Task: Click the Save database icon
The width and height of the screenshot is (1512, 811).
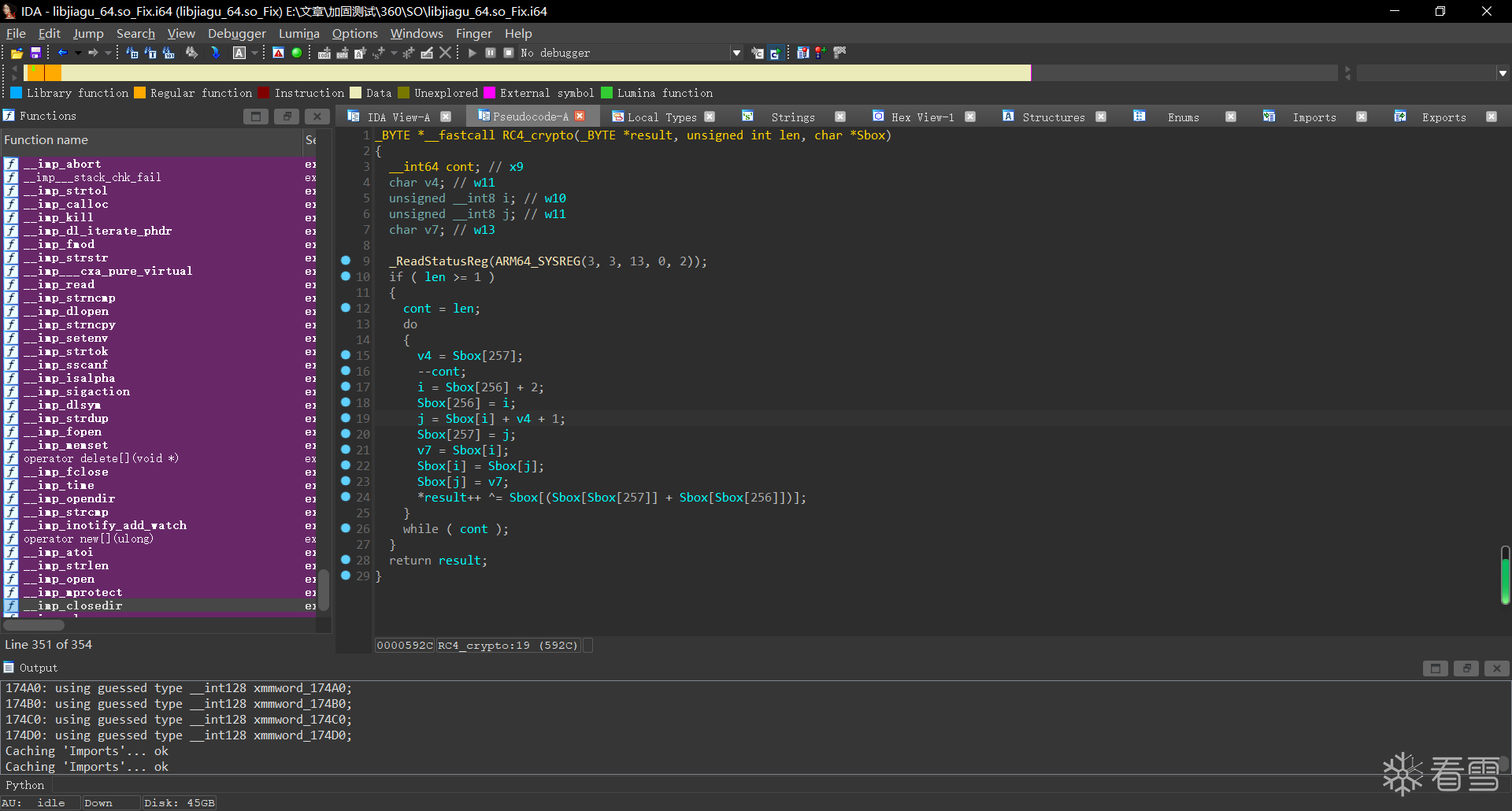Action: click(x=35, y=53)
